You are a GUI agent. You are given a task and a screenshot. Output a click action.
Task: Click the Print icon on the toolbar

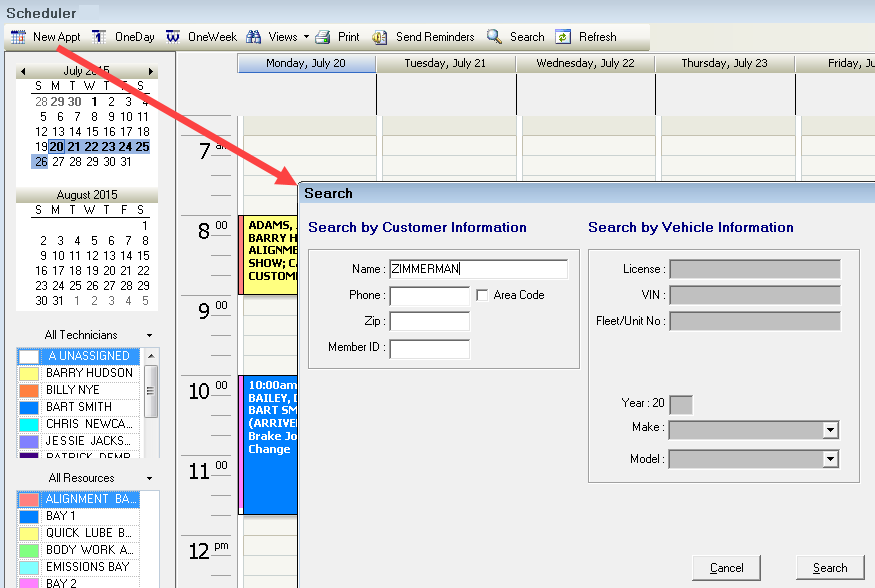(x=320, y=36)
